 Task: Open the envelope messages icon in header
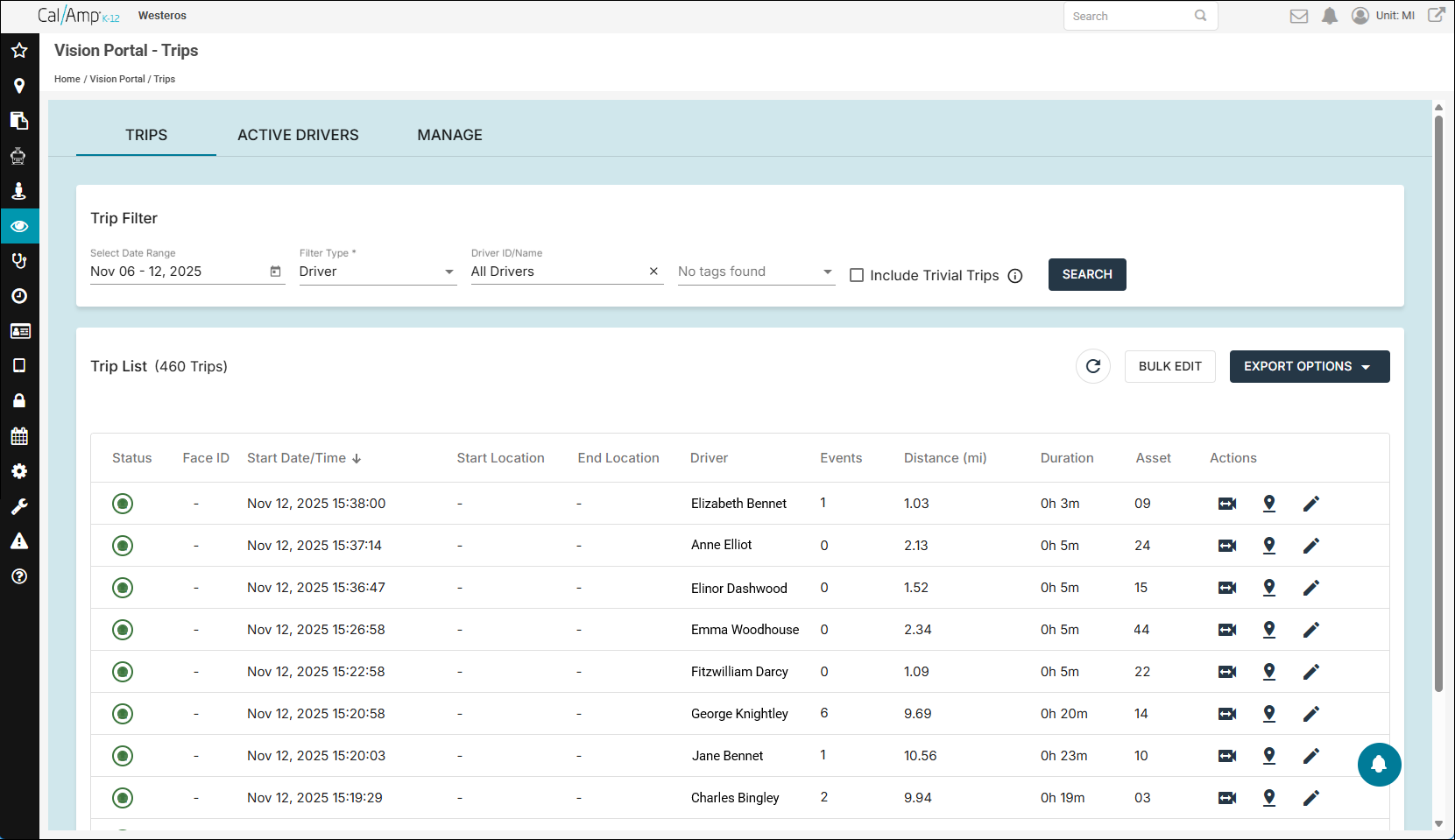(1299, 16)
